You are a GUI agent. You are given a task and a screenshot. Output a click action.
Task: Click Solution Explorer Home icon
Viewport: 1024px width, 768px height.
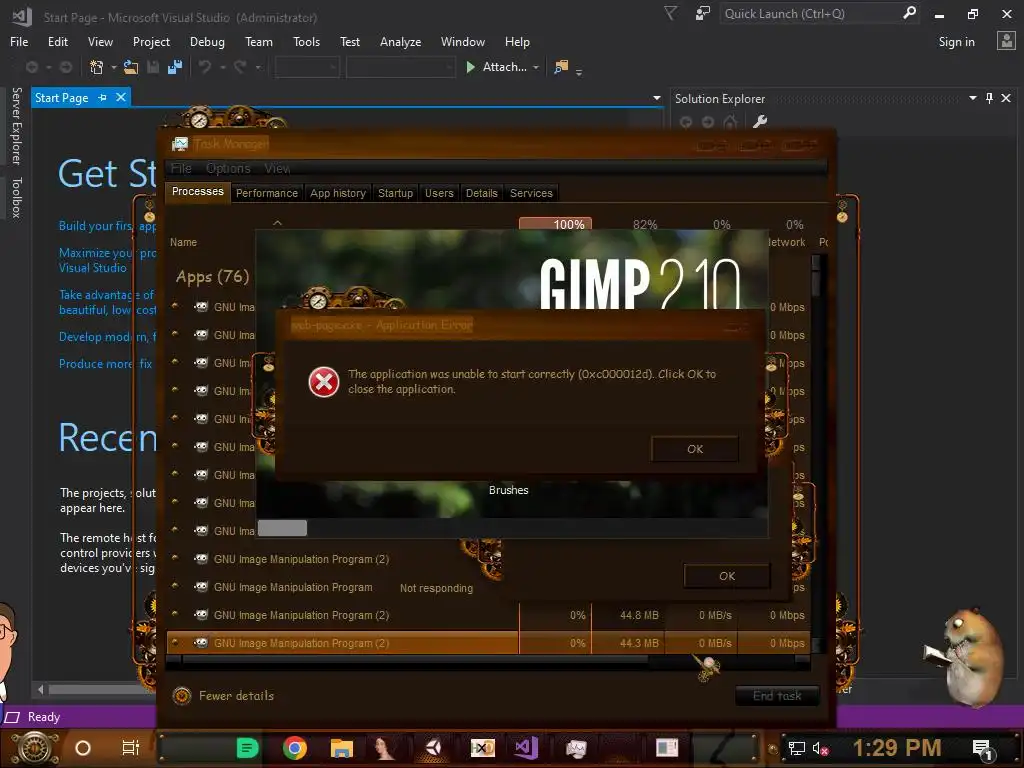(x=730, y=121)
